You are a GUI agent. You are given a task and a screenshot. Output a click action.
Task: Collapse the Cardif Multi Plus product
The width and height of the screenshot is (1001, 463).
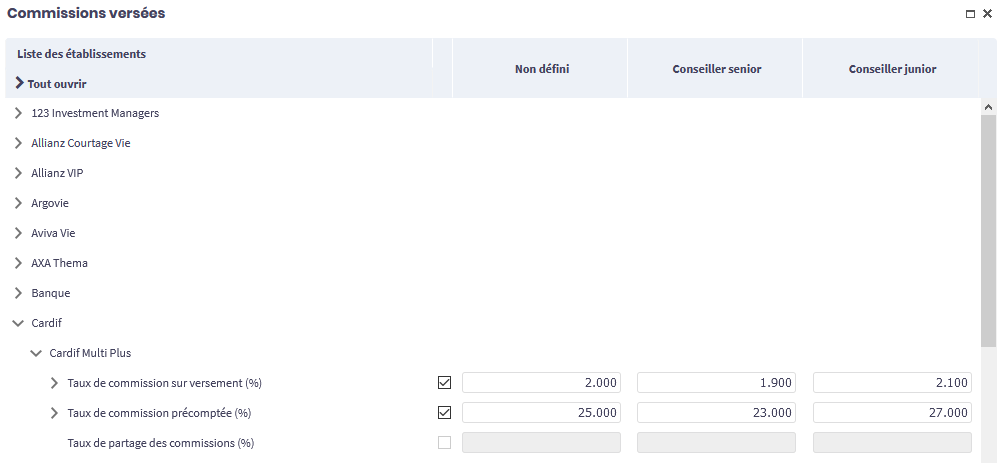coord(36,353)
